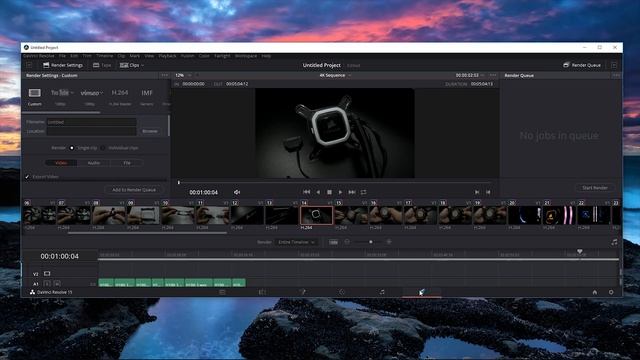
Task: Play in reverse in the viewer
Action: pyautogui.click(x=318, y=192)
